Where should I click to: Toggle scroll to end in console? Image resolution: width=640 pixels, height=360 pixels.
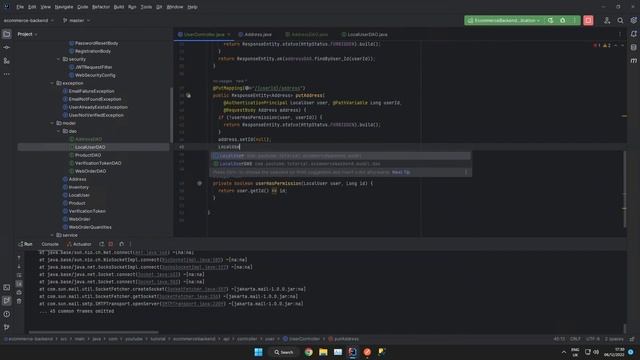19,284
